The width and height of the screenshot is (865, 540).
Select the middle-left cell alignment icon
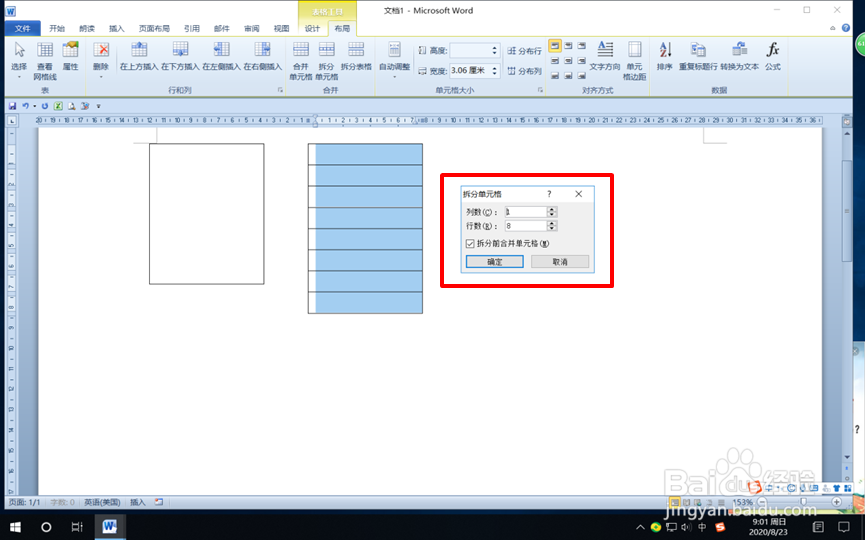[554, 61]
